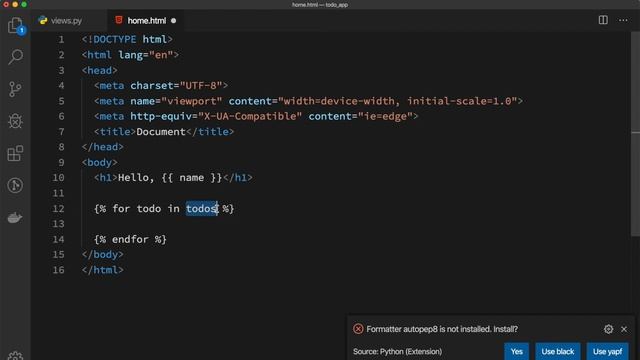Click the macOS green zoom window button
The image size is (640, 360).
tap(24, 4)
